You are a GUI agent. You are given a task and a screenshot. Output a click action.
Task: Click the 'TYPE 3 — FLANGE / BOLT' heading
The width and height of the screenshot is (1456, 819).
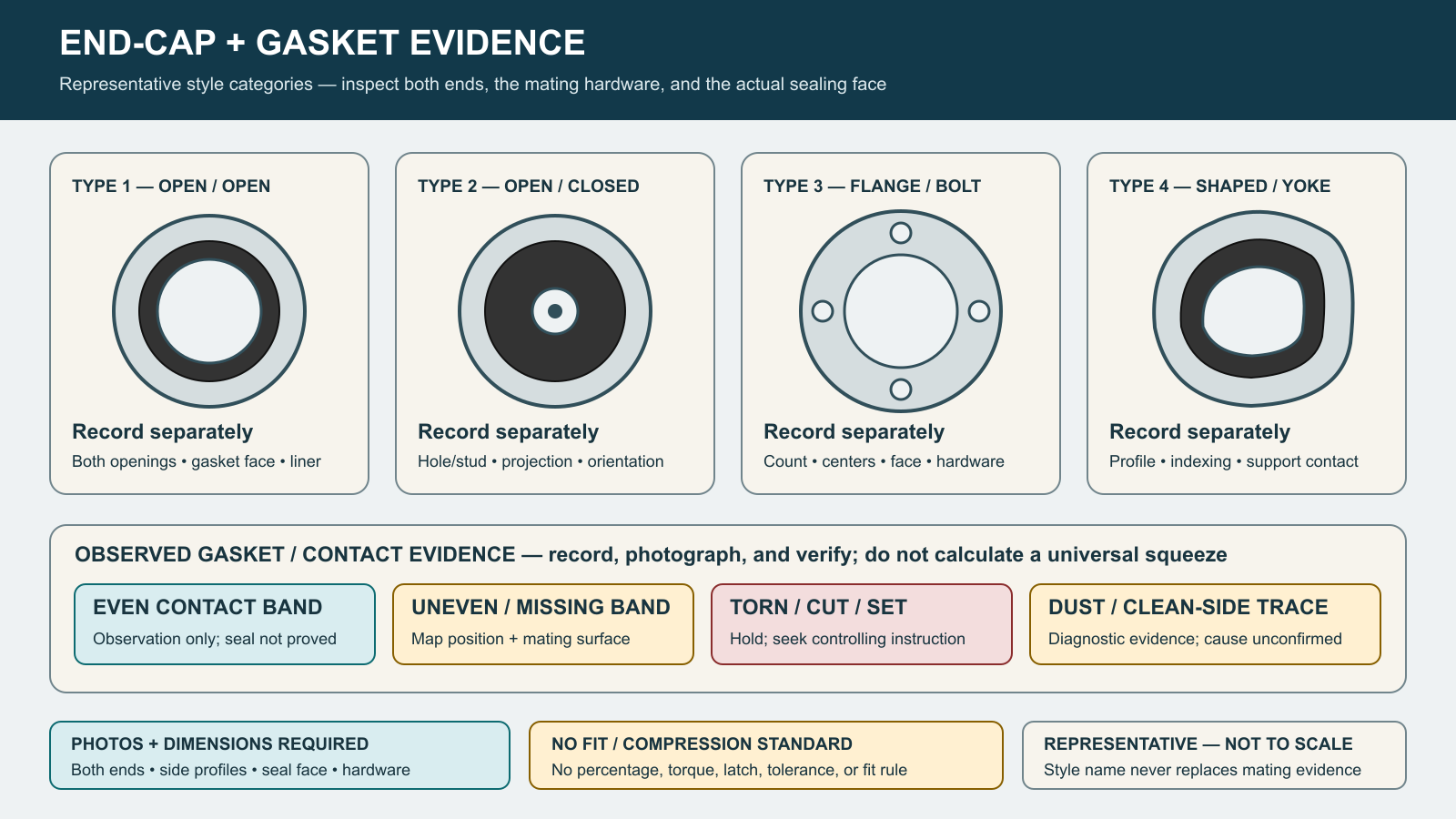[872, 186]
